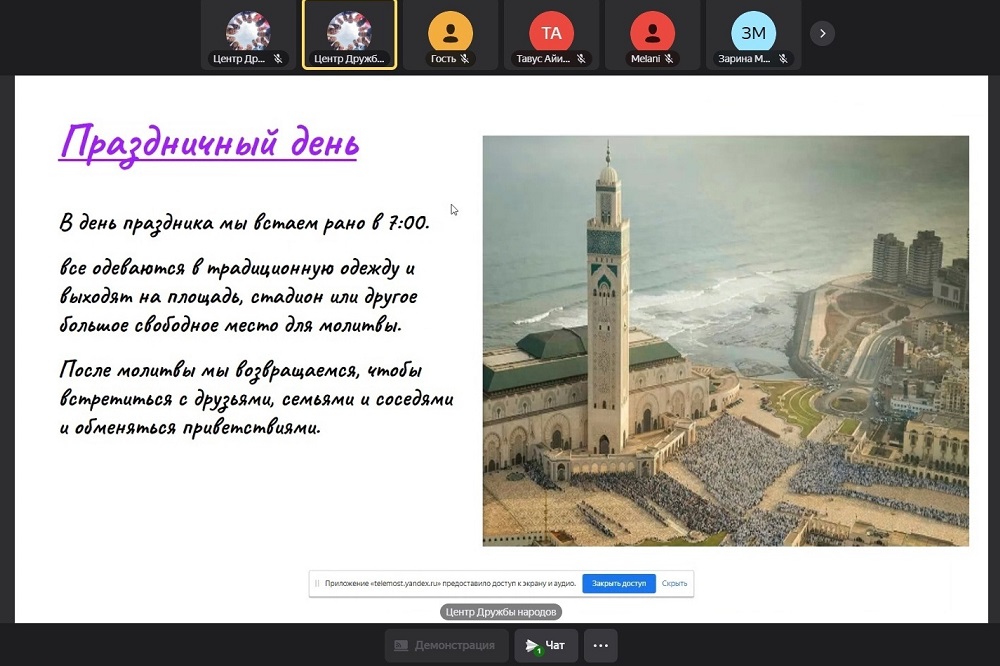Click the muted microphone icon of Тавус
Image resolution: width=1000 pixels, height=666 pixels.
coord(582,59)
